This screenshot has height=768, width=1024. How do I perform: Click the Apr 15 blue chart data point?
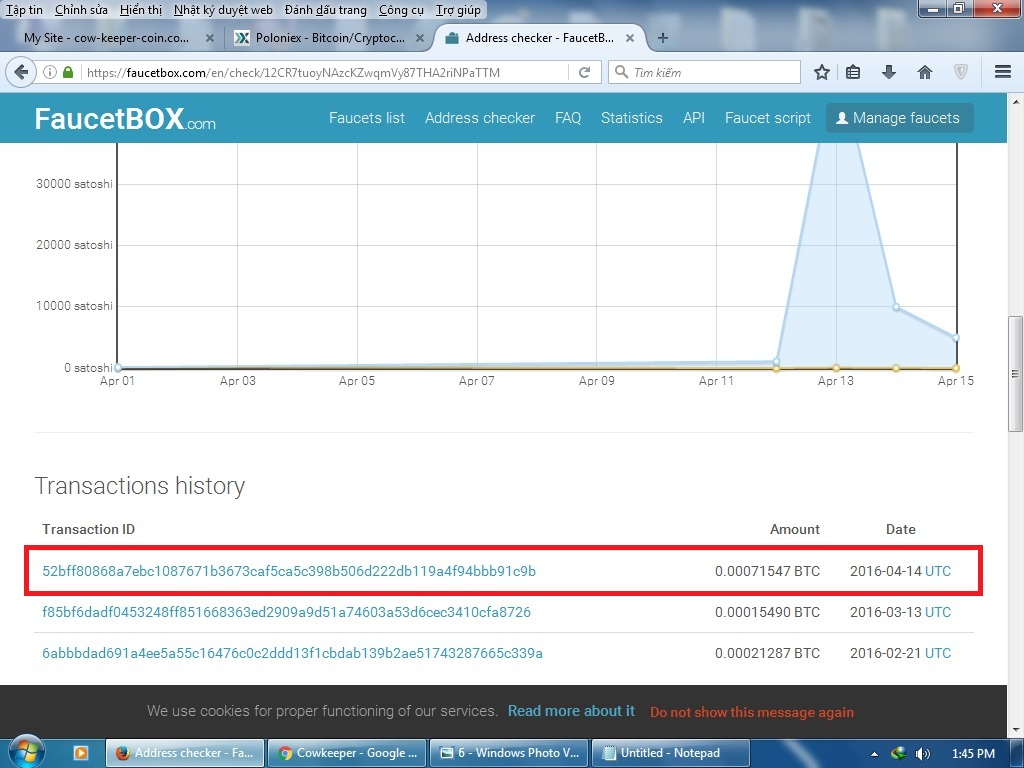click(956, 338)
